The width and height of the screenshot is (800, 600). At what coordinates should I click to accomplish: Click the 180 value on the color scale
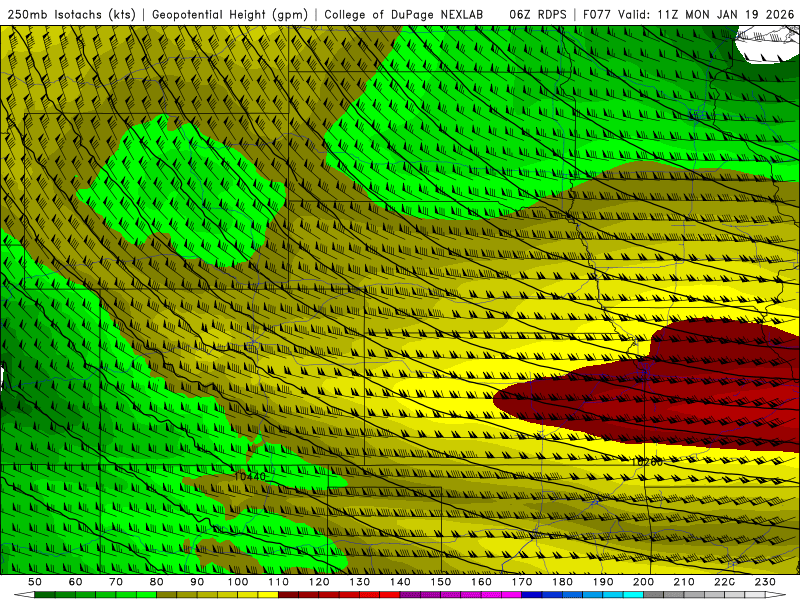(x=562, y=582)
